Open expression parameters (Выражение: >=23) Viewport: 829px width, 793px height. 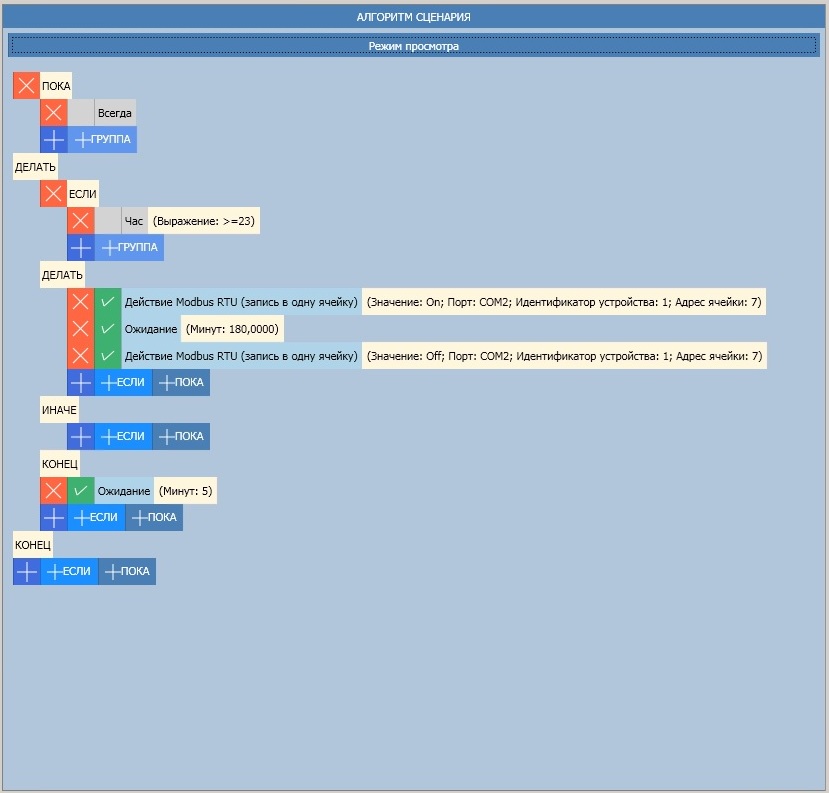(204, 220)
